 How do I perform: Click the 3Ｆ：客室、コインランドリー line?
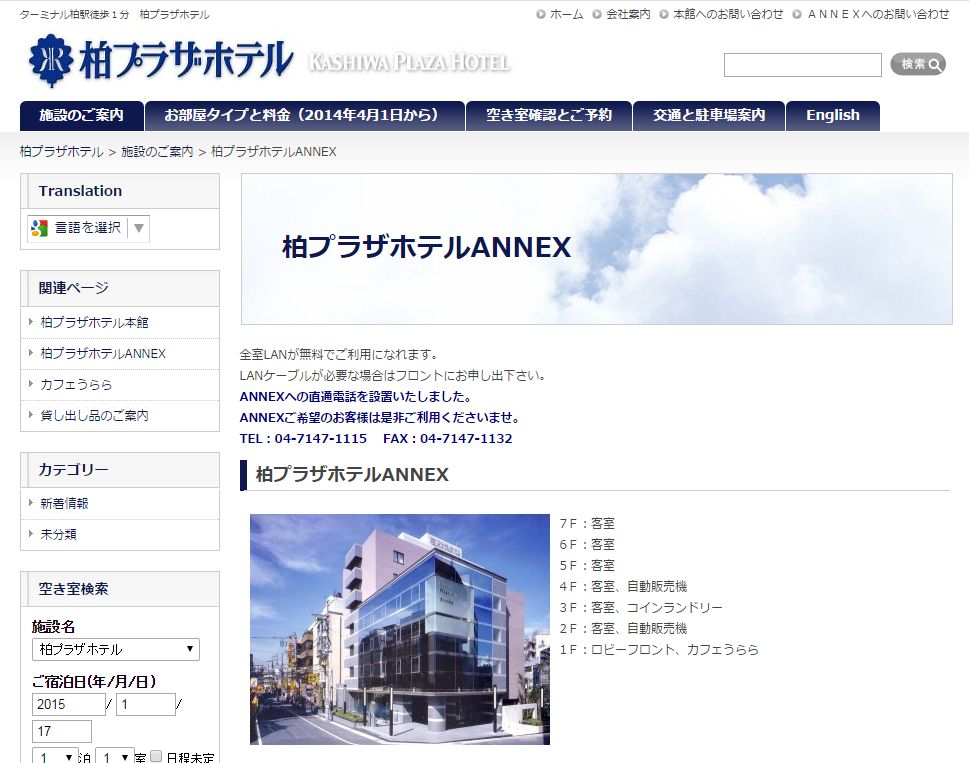click(641, 608)
